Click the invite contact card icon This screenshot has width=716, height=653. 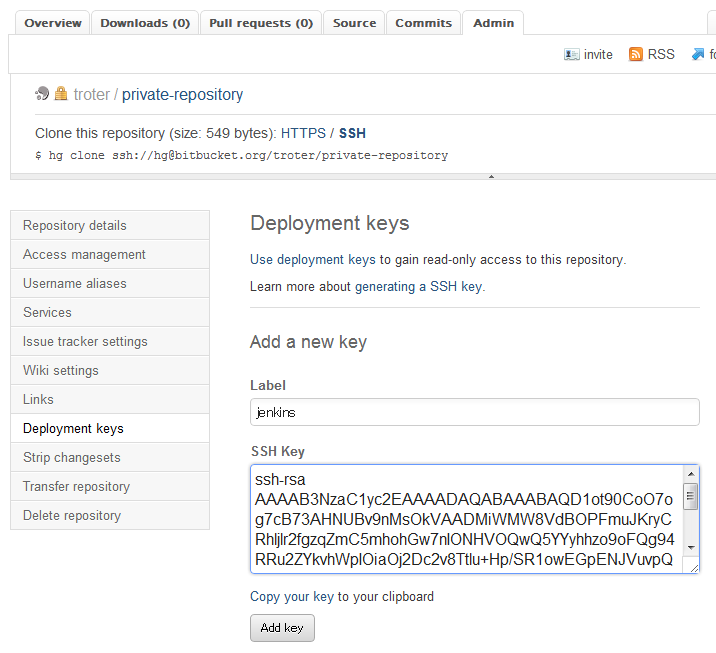[x=571, y=54]
